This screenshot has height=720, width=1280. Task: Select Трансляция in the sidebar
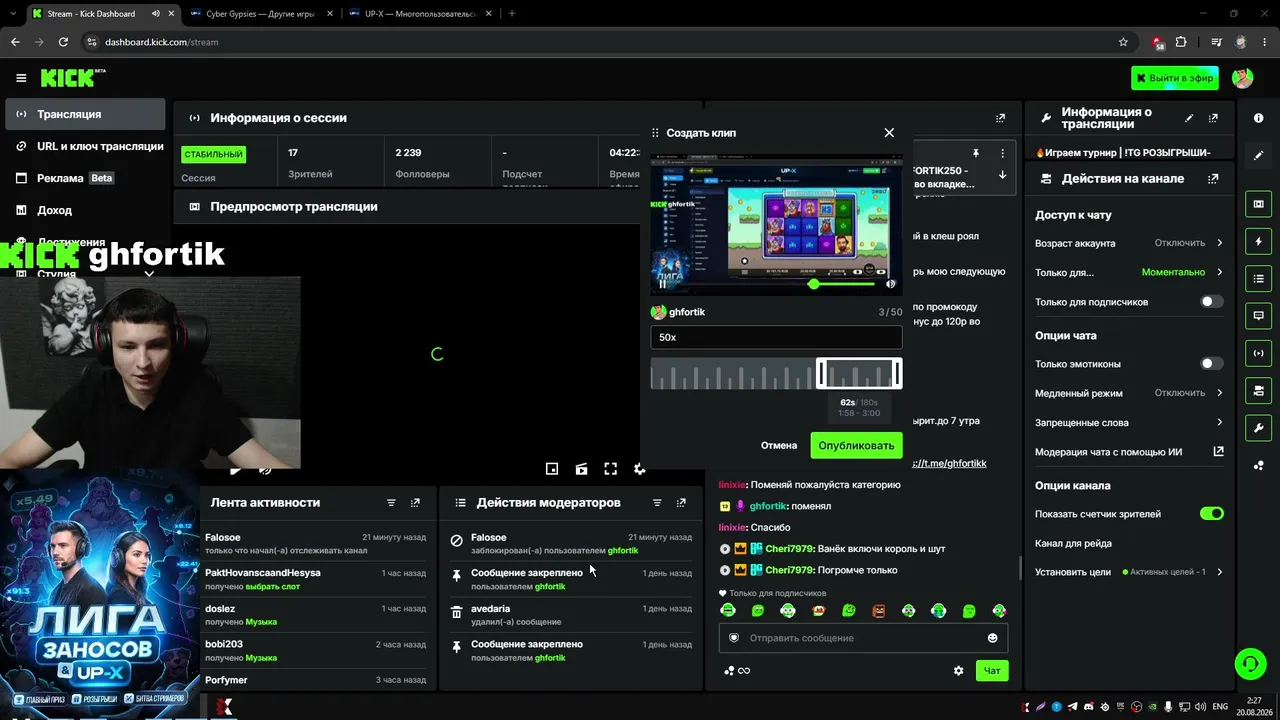[x=86, y=114]
